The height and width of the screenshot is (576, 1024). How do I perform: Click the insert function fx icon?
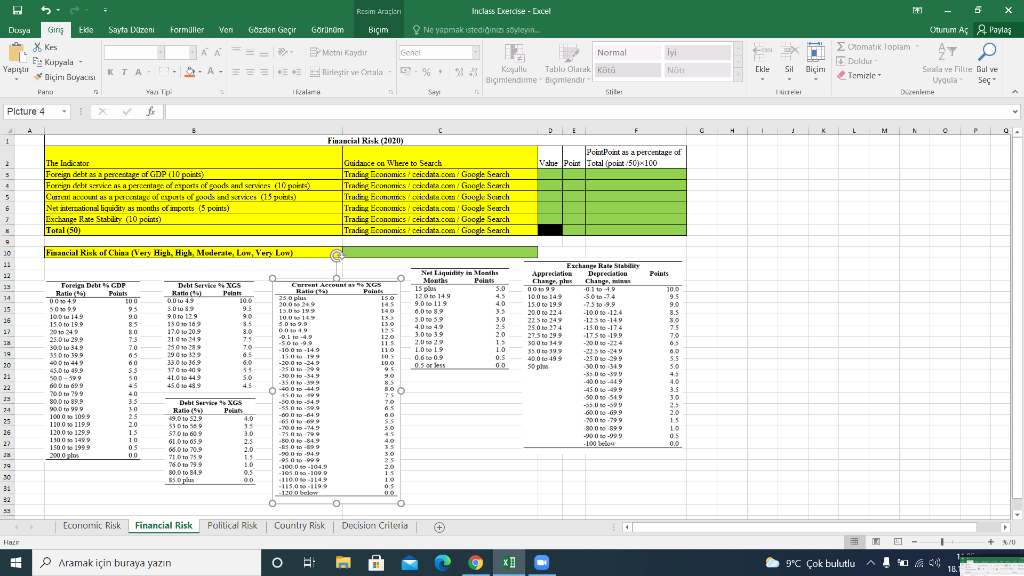(150, 112)
